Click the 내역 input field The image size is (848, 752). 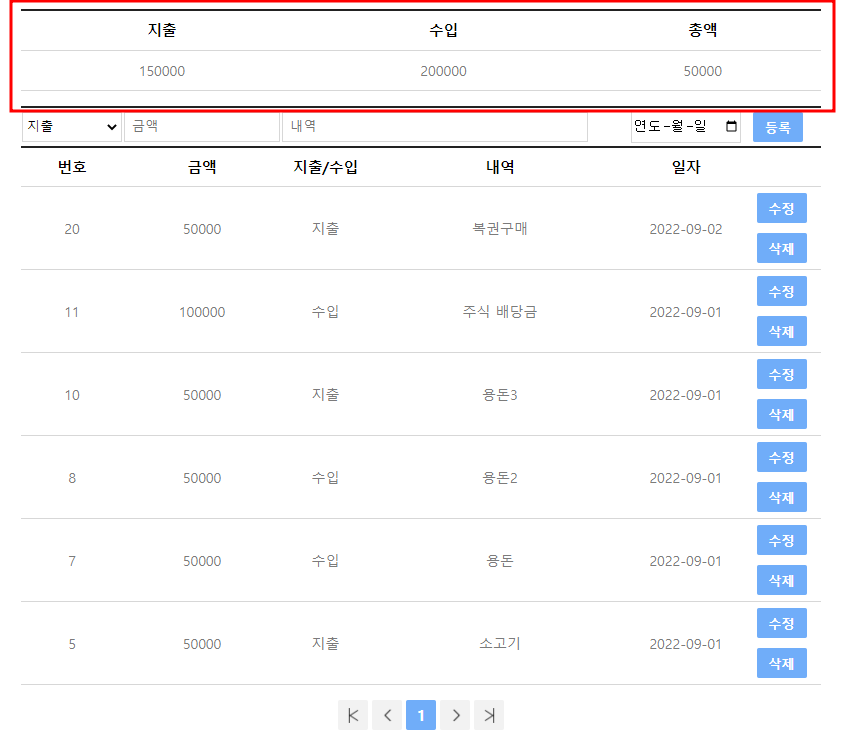pos(435,127)
